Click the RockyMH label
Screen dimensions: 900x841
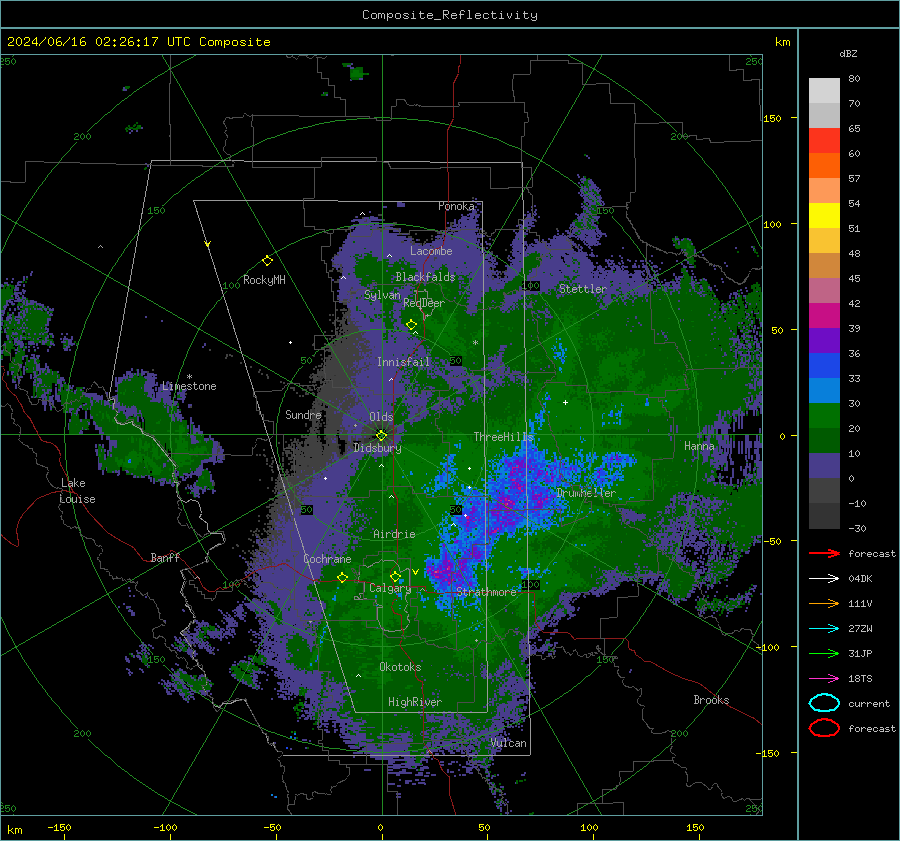[264, 280]
